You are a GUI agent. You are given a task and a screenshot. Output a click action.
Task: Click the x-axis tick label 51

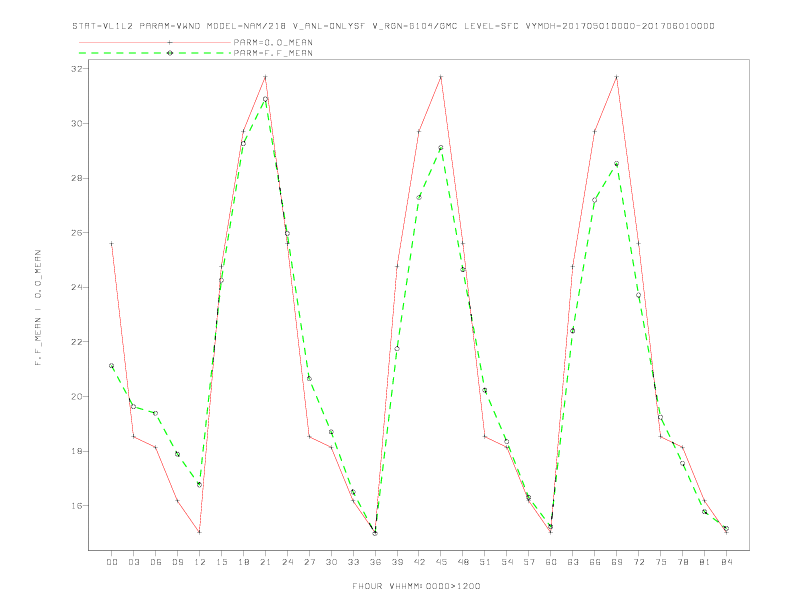tap(484, 562)
